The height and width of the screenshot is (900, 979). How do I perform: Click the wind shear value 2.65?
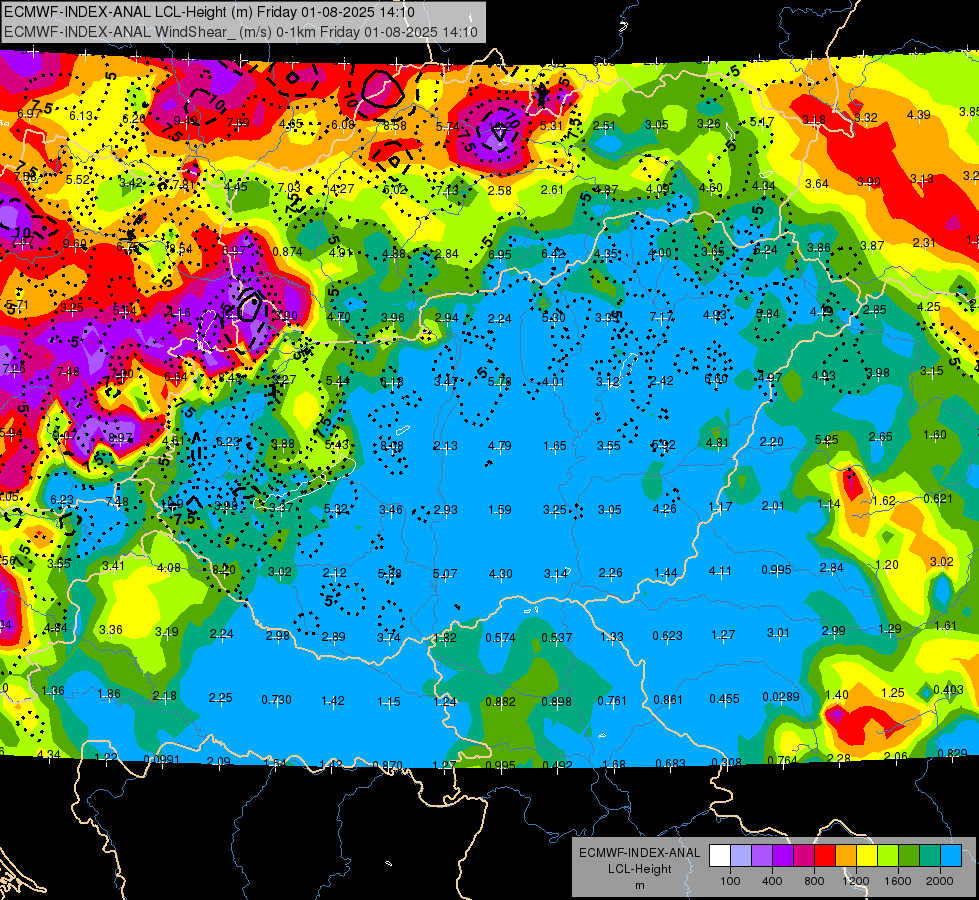tap(880, 437)
